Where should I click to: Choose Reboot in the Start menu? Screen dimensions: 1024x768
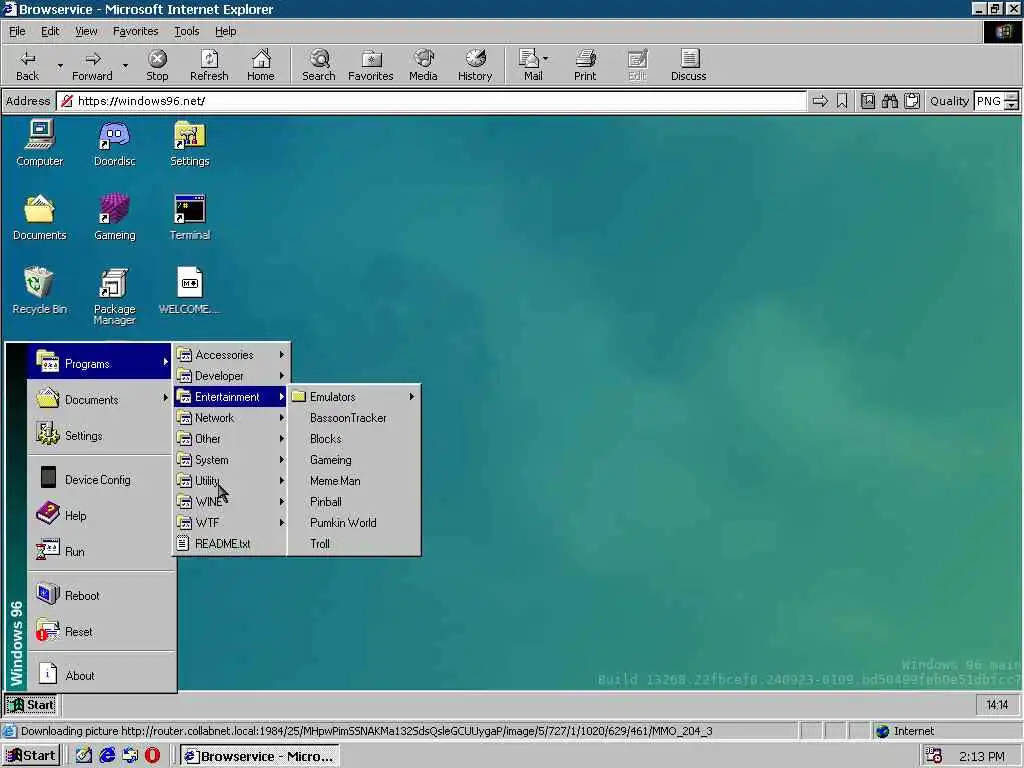click(x=101, y=595)
